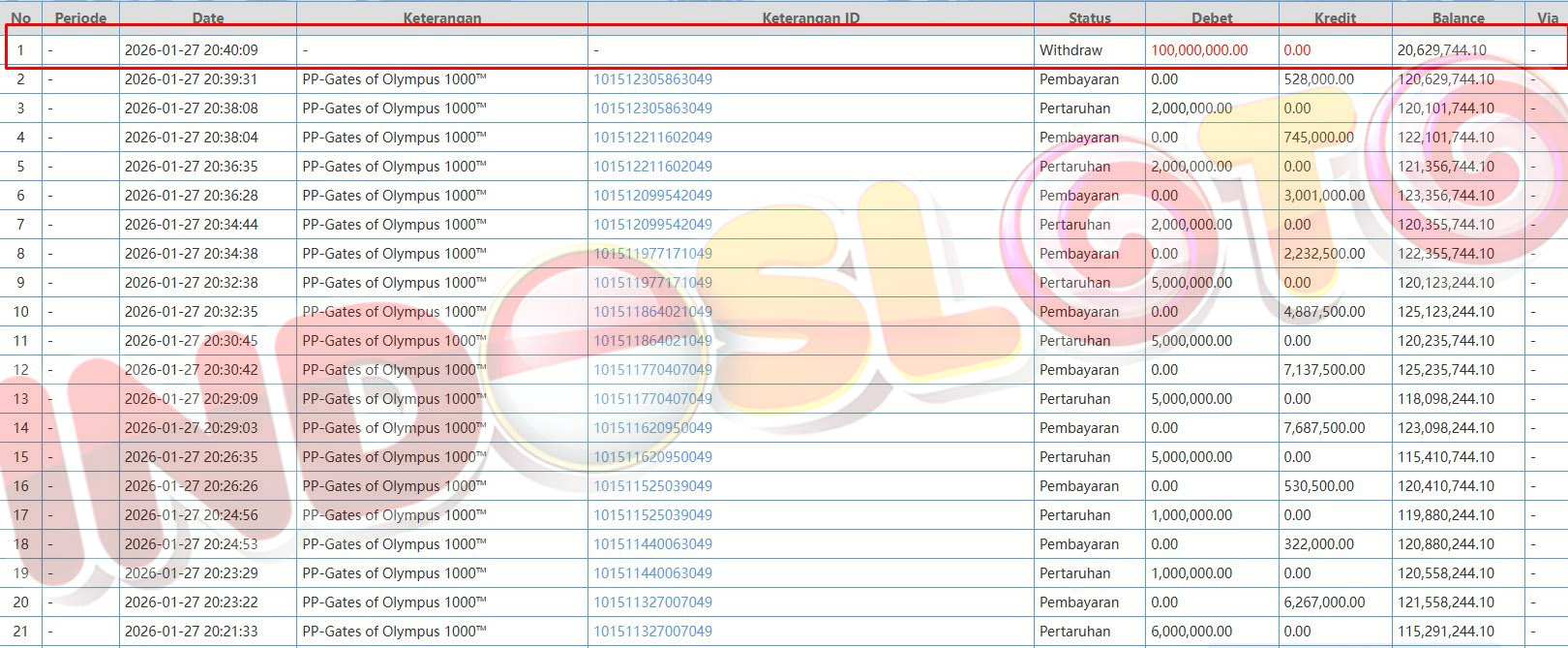
Task: Click the Balance column header
Action: 1458,17
